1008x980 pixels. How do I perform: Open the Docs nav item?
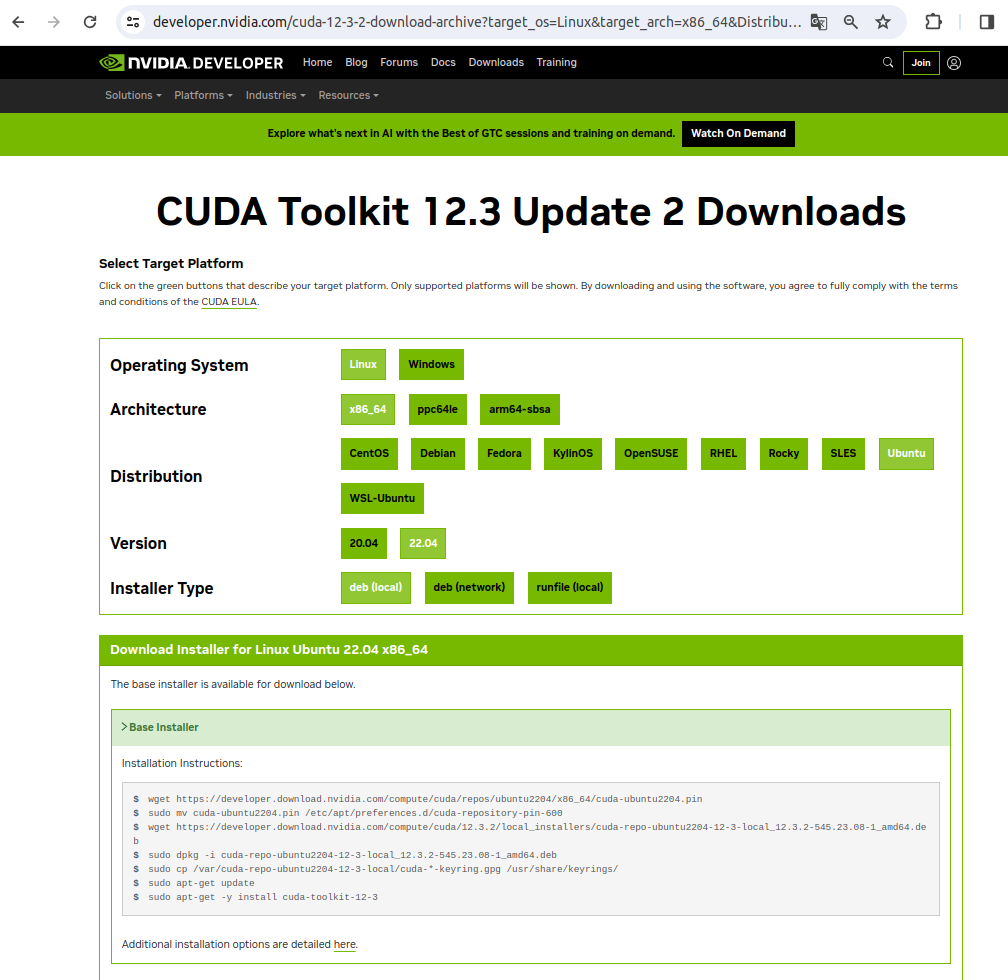443,62
